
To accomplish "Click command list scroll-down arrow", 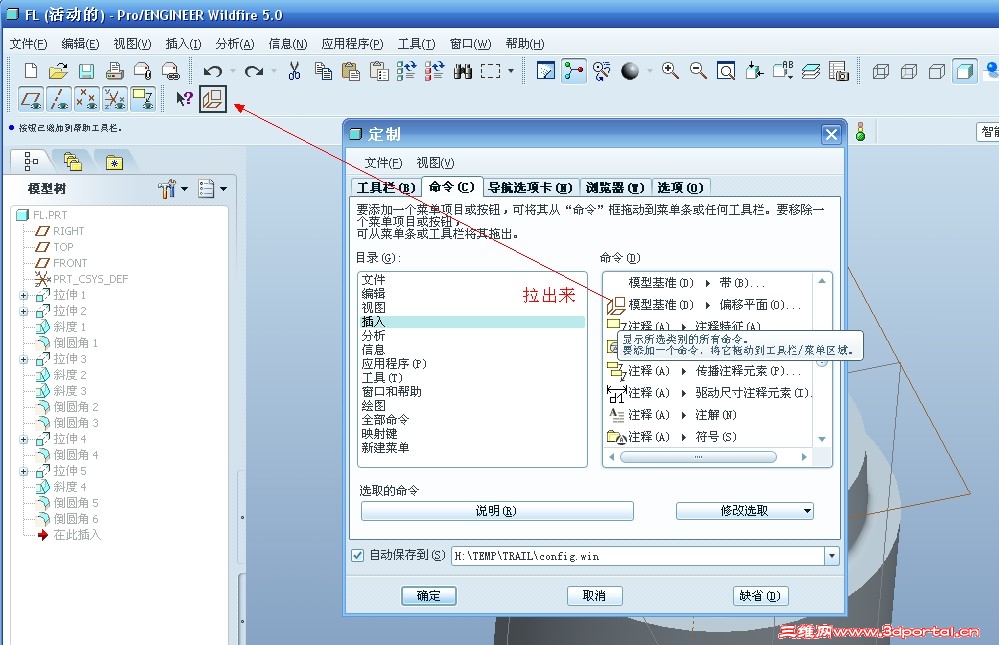I will coord(822,439).
